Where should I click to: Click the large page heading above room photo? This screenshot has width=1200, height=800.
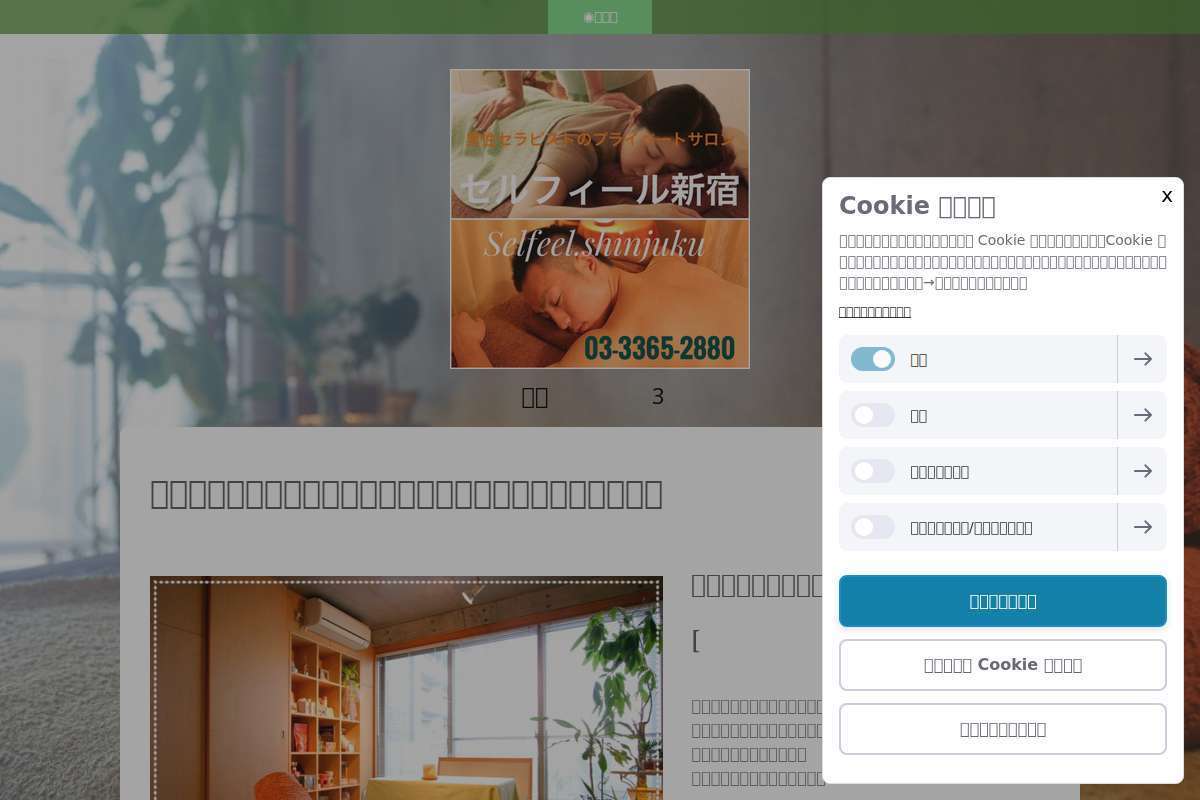[x=406, y=494]
